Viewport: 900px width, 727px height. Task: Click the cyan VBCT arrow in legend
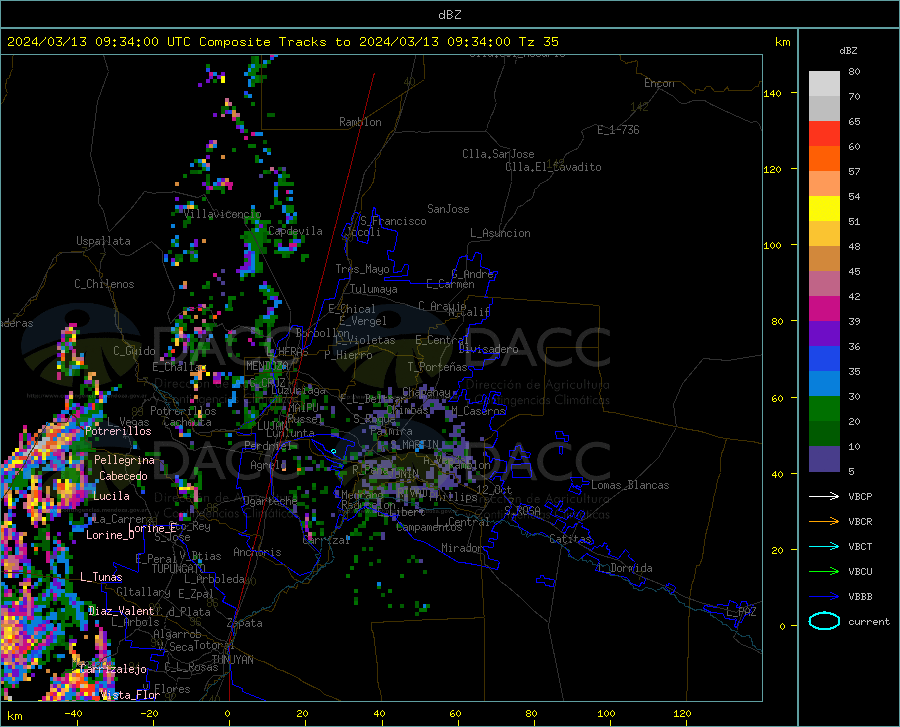click(x=824, y=546)
